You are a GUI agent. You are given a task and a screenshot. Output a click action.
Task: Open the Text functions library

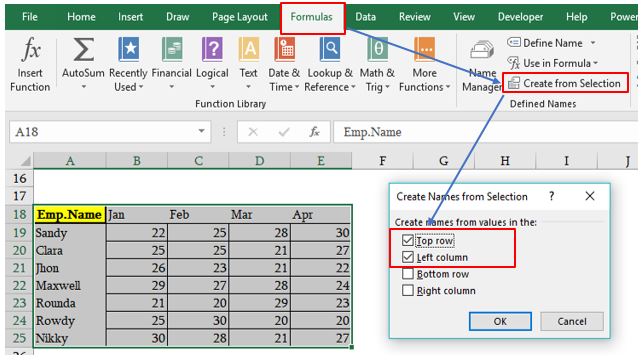(x=248, y=64)
